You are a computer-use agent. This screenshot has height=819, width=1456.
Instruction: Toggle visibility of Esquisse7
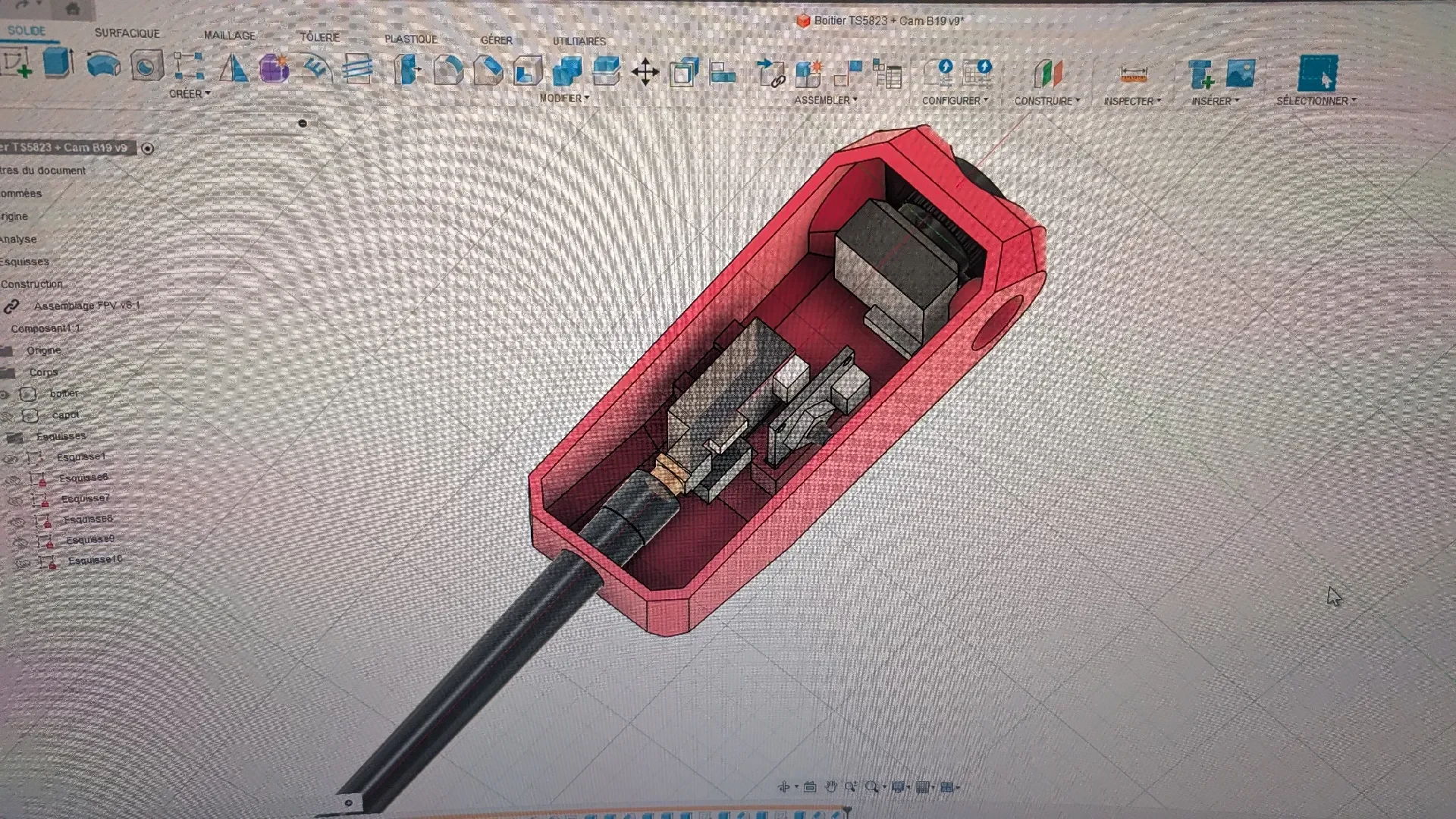click(x=14, y=500)
